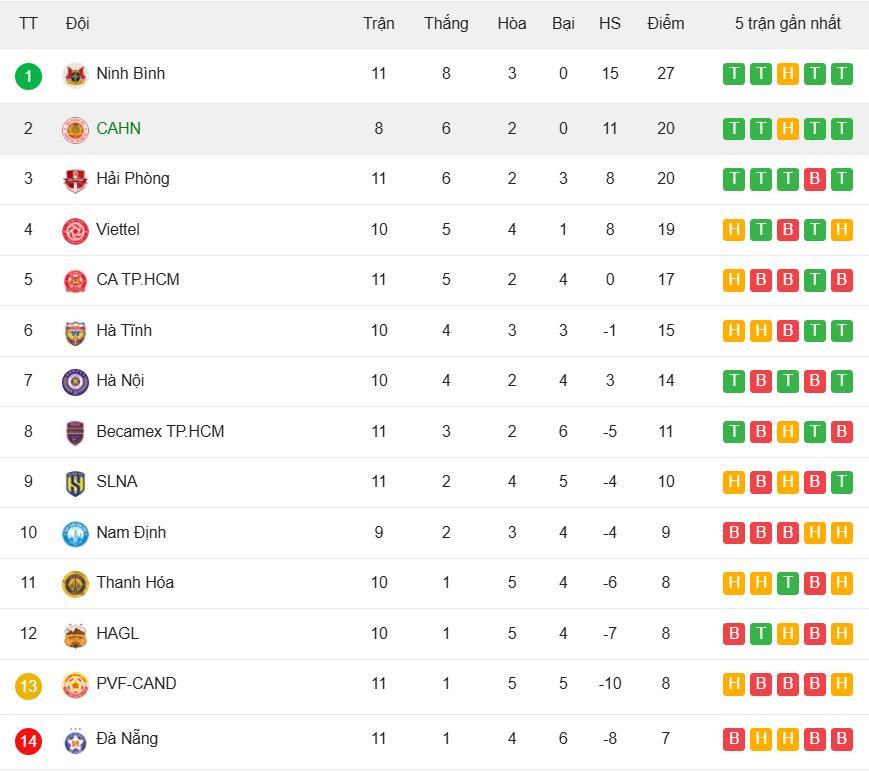Select the Hà Tĩnh team name
869x771 pixels.
124,330
